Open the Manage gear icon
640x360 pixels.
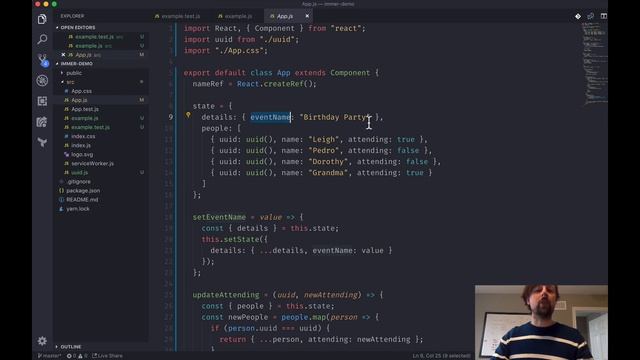[x=42, y=341]
